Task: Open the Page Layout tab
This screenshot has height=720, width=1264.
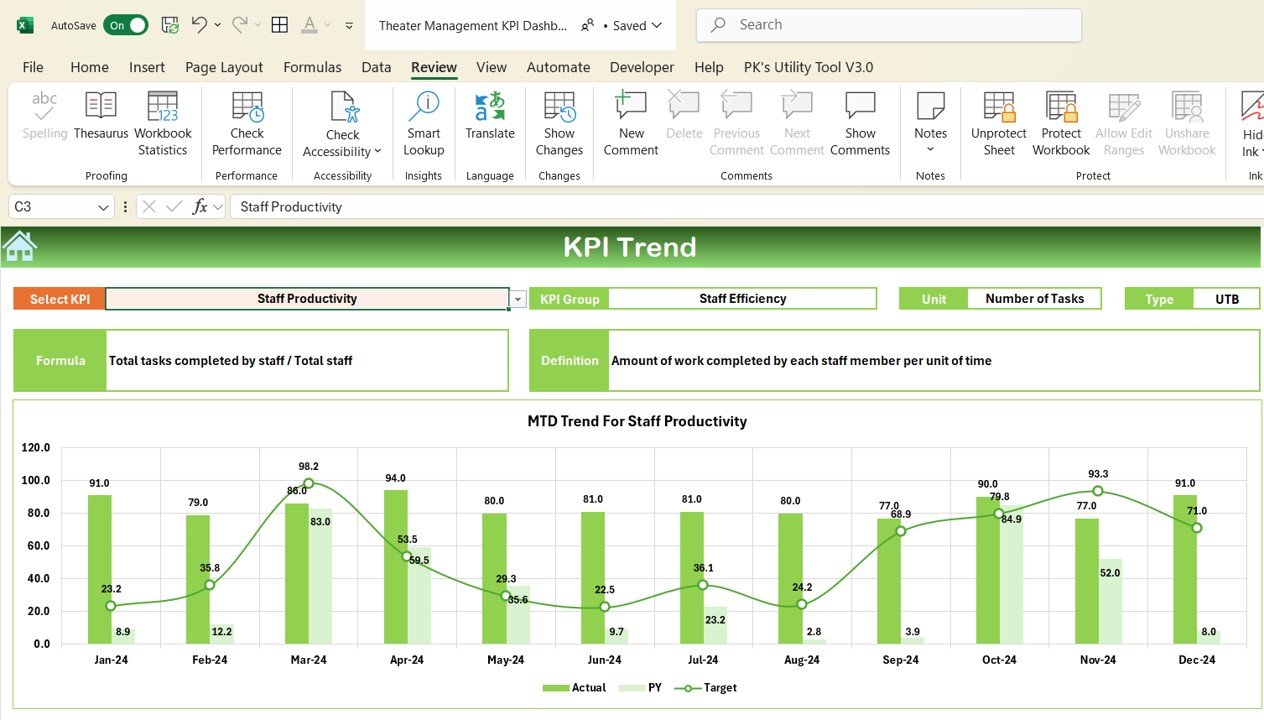Action: pos(224,67)
